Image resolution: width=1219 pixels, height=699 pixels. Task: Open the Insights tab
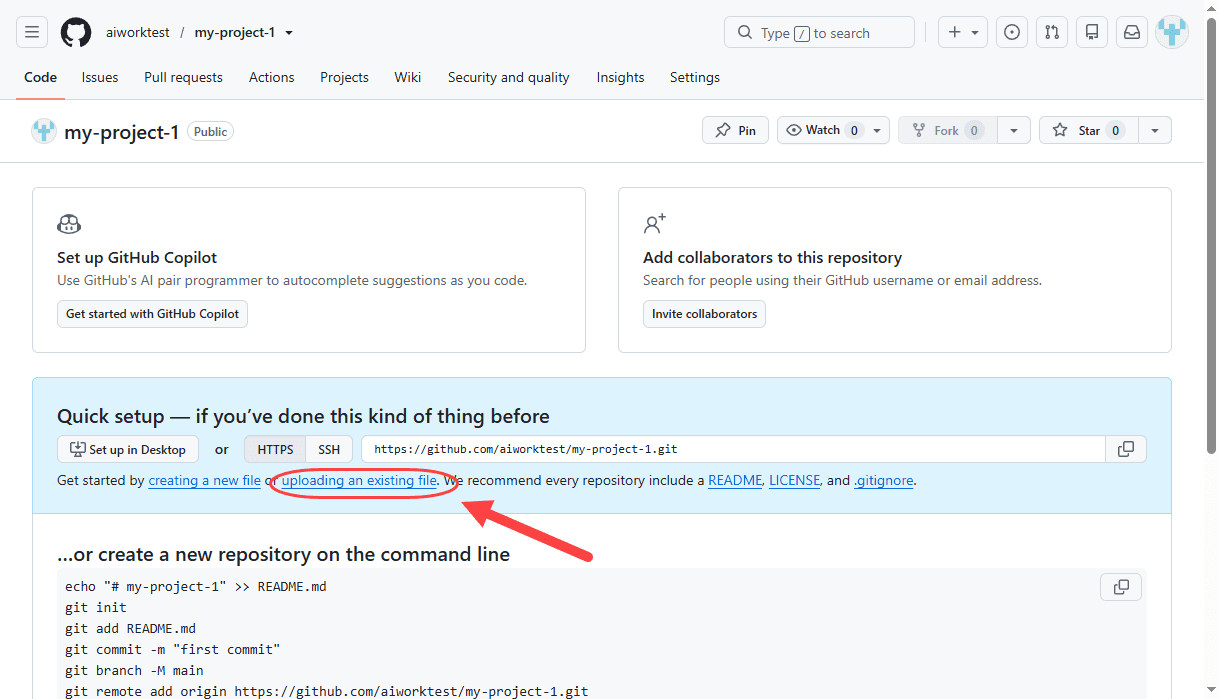click(x=620, y=77)
